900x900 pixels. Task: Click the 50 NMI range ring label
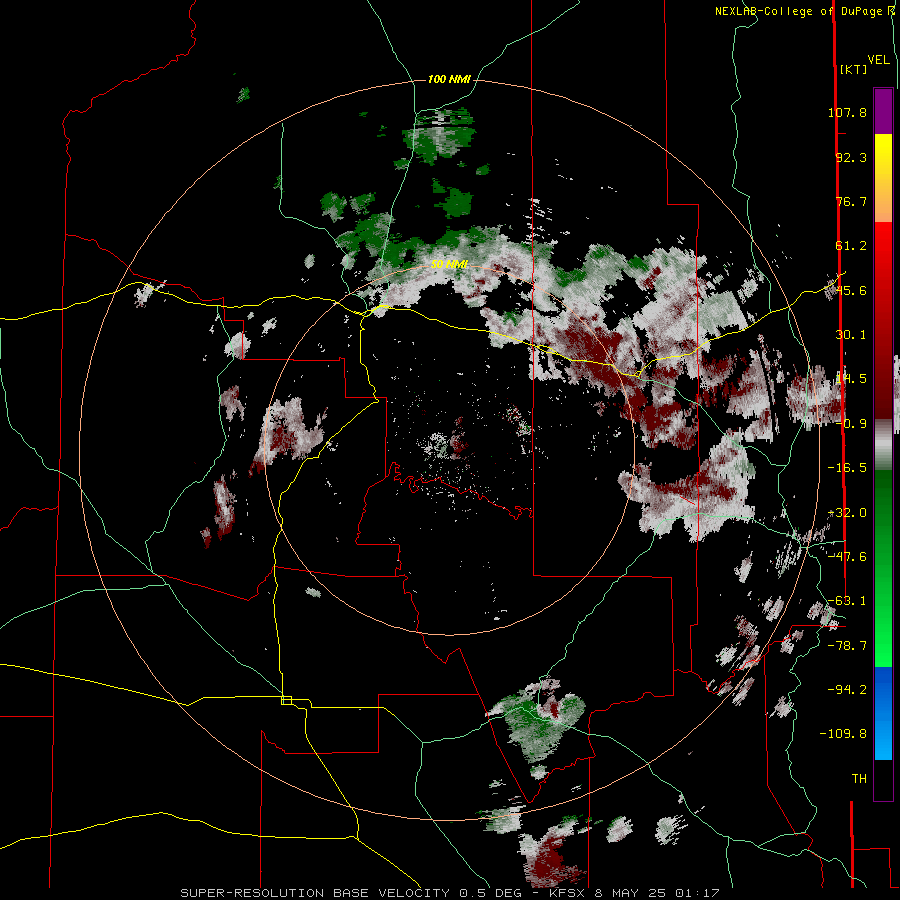click(x=449, y=265)
